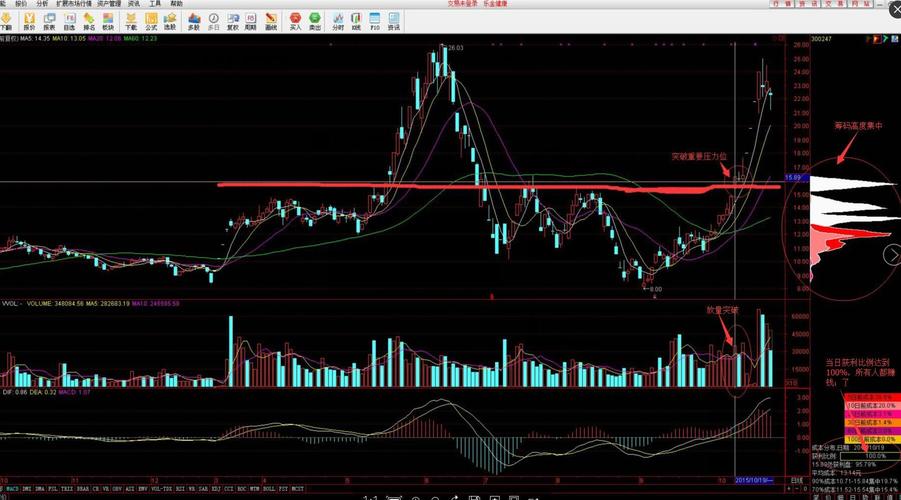Select the MACD indicator tab
Screen dimensions: 901x500
pyautogui.click(x=12, y=489)
